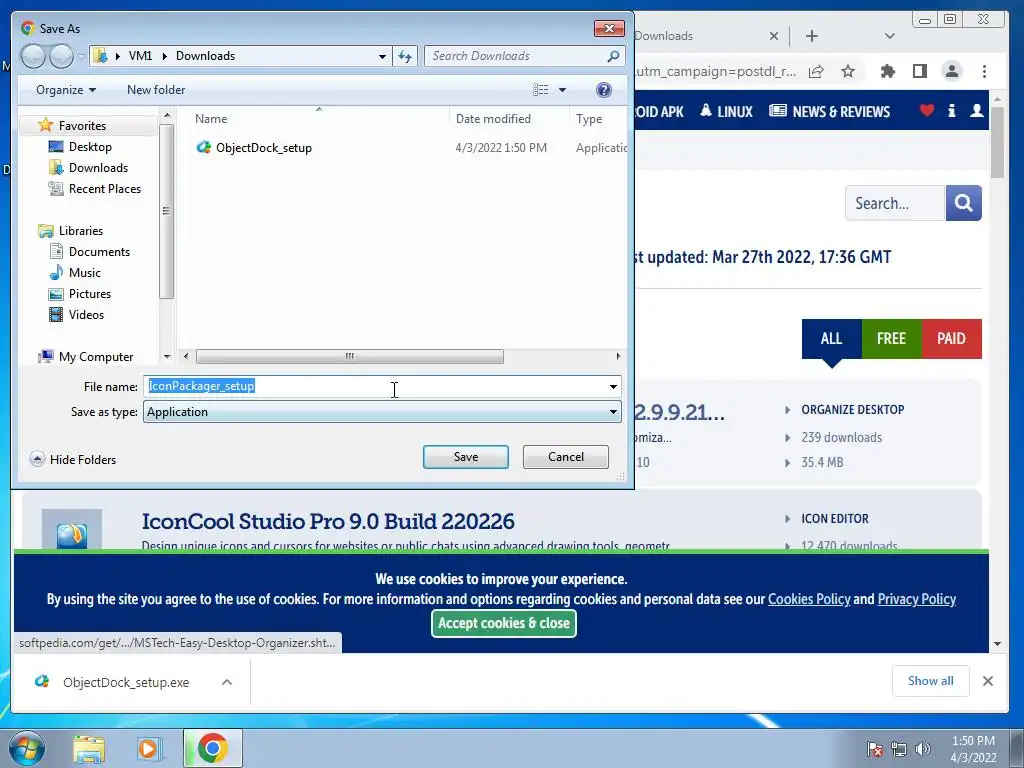Open Recent Places in navigation pane
This screenshot has width=1024, height=768.
[x=104, y=189]
